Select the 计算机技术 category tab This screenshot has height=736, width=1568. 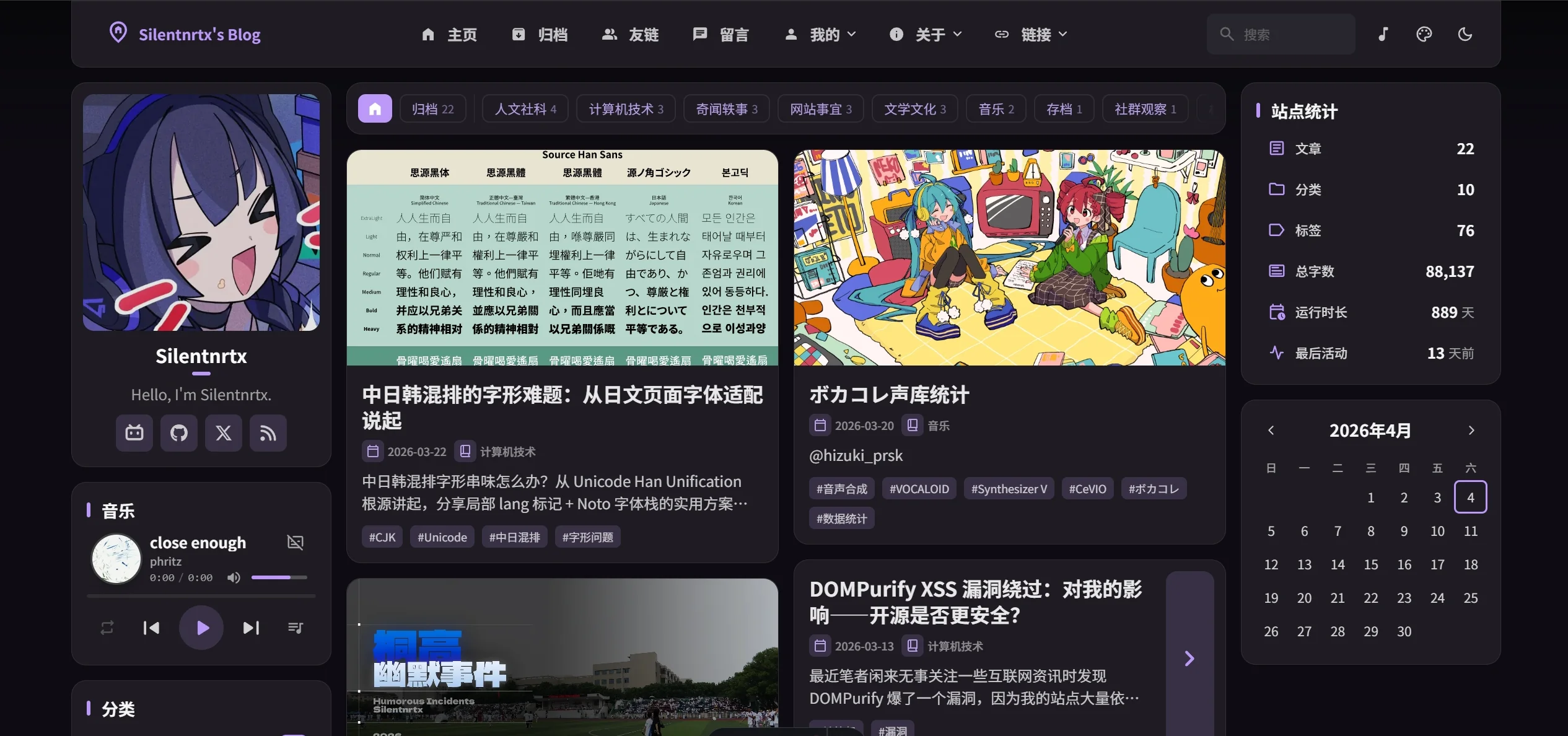click(626, 109)
